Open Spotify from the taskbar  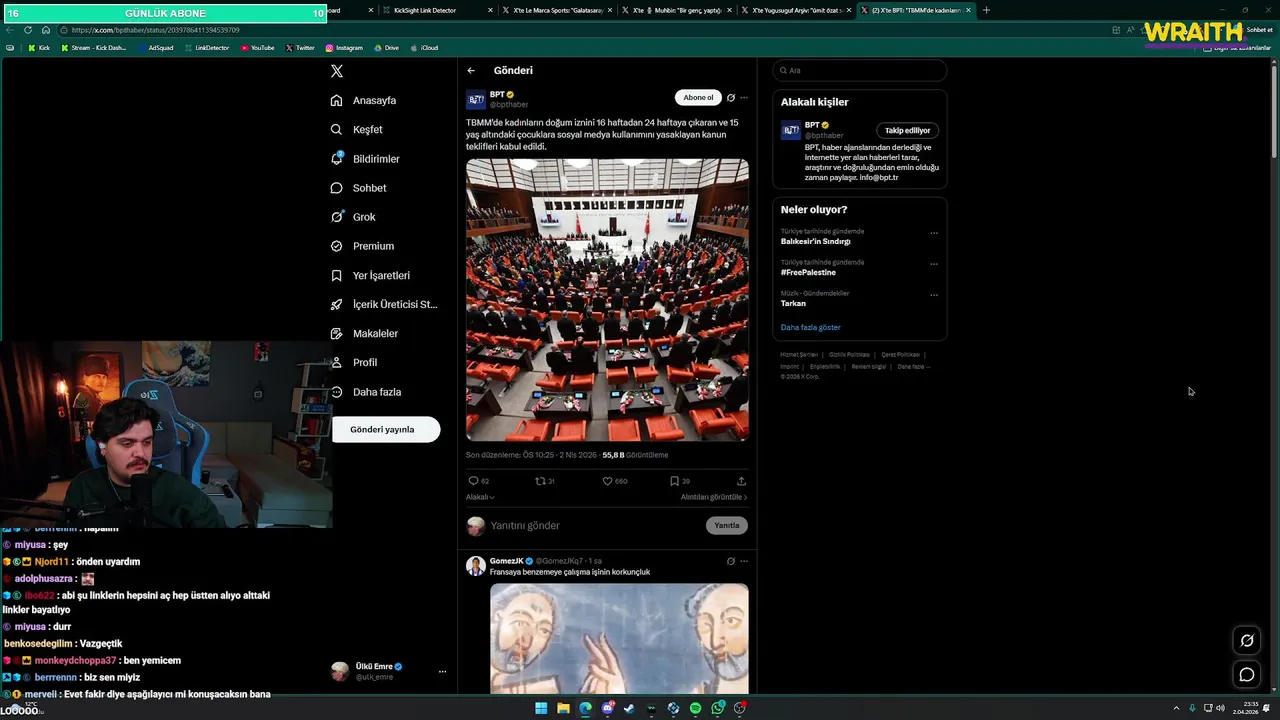pos(695,708)
